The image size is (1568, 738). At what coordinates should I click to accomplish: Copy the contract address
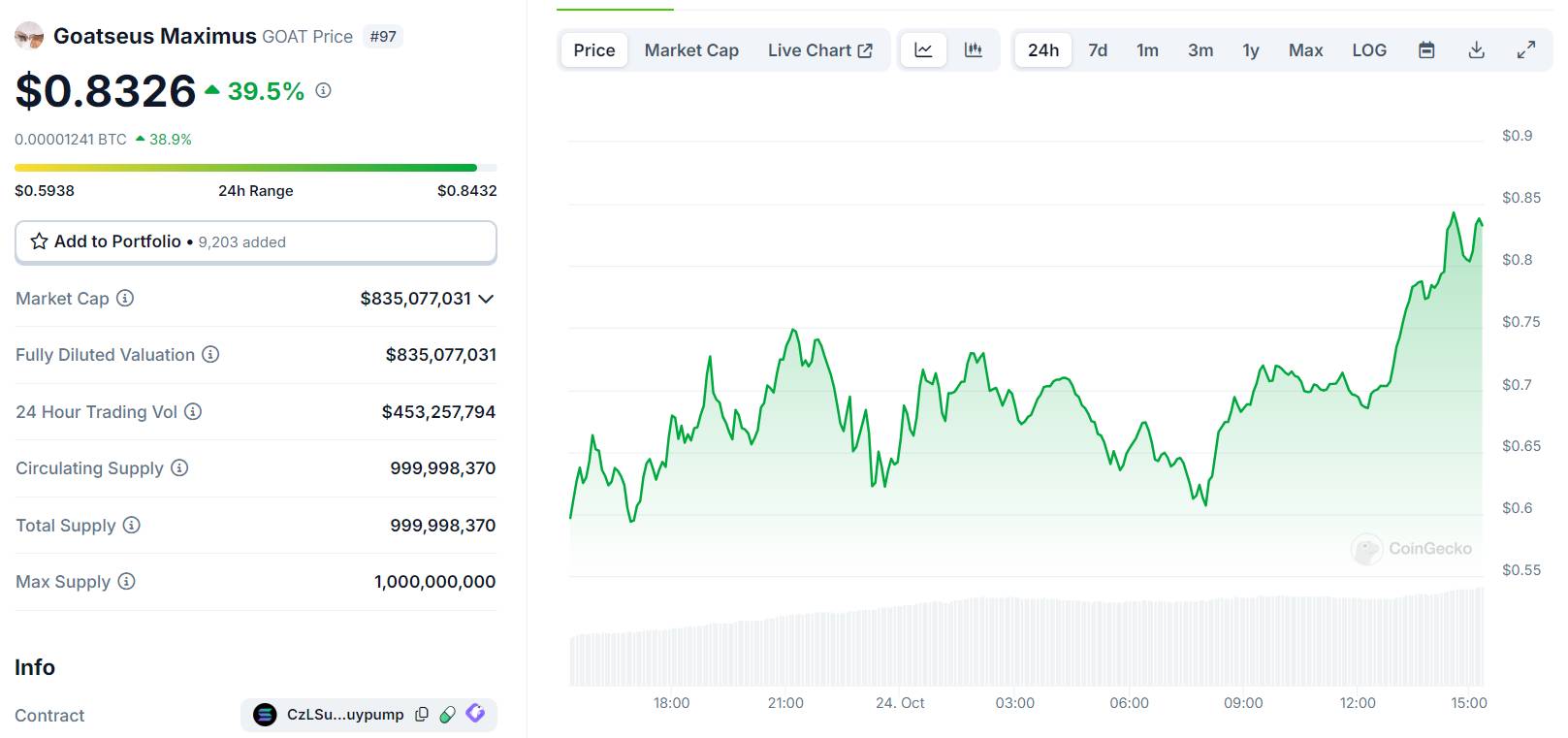(422, 715)
